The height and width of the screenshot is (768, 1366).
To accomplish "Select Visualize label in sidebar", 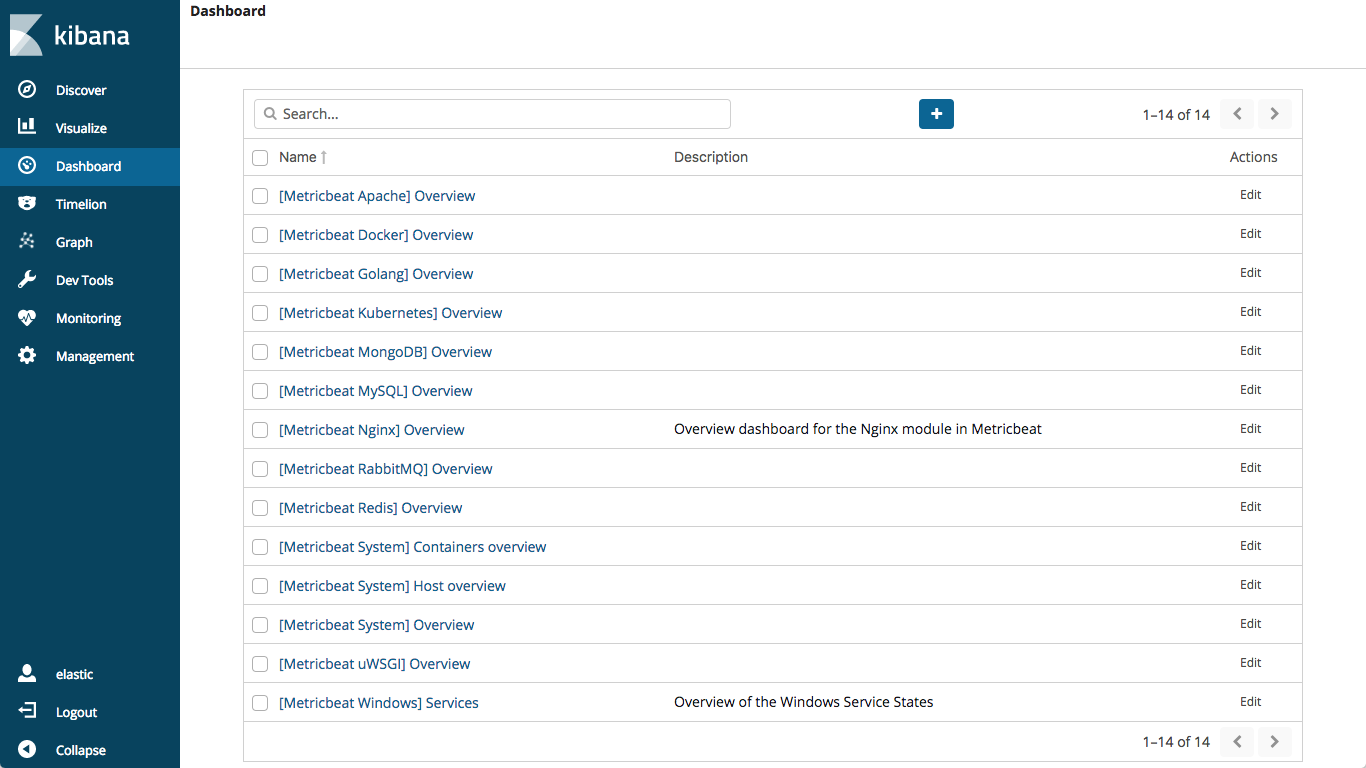I will pyautogui.click(x=81, y=128).
